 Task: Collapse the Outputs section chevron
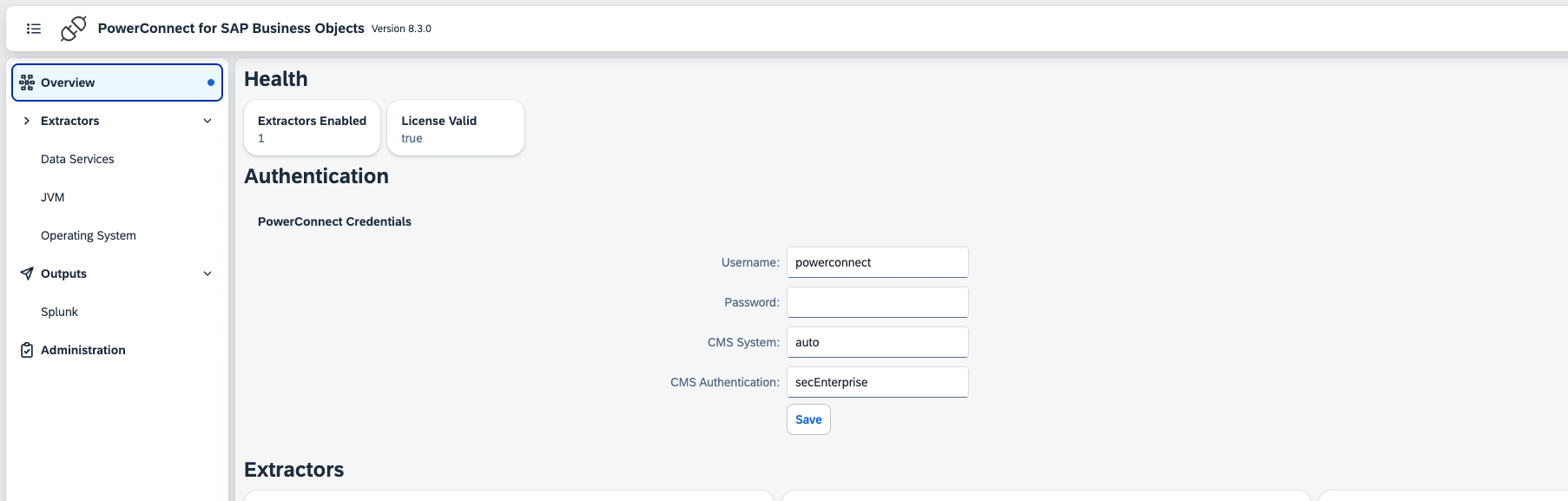pos(208,274)
